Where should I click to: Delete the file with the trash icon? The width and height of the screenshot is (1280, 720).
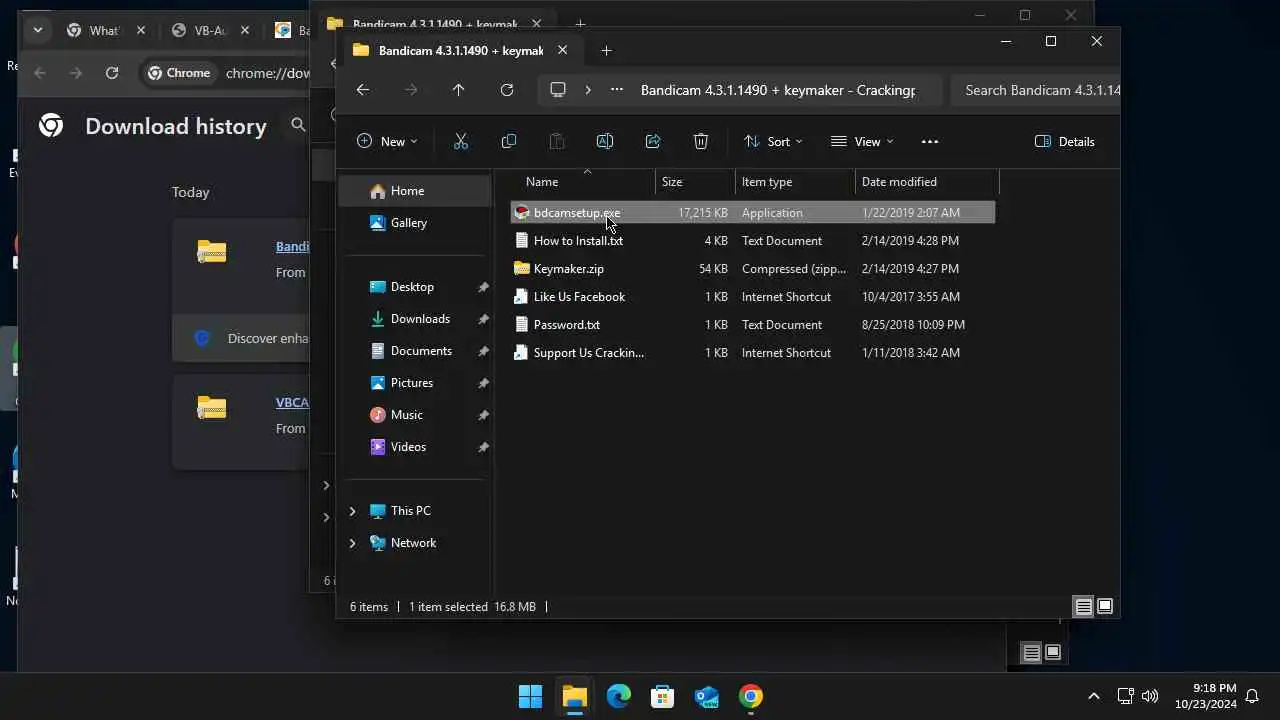point(701,142)
